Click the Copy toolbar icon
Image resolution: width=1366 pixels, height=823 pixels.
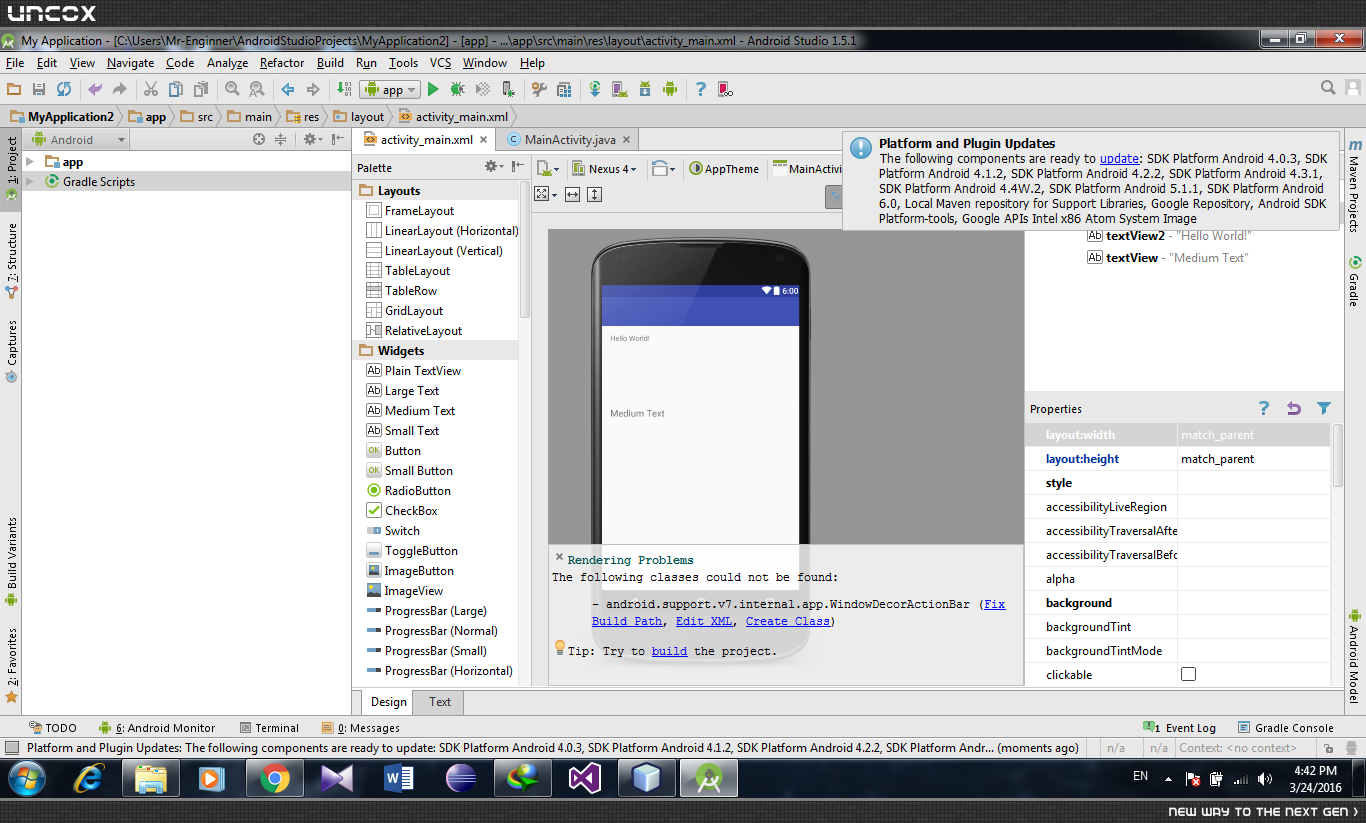[x=177, y=89]
